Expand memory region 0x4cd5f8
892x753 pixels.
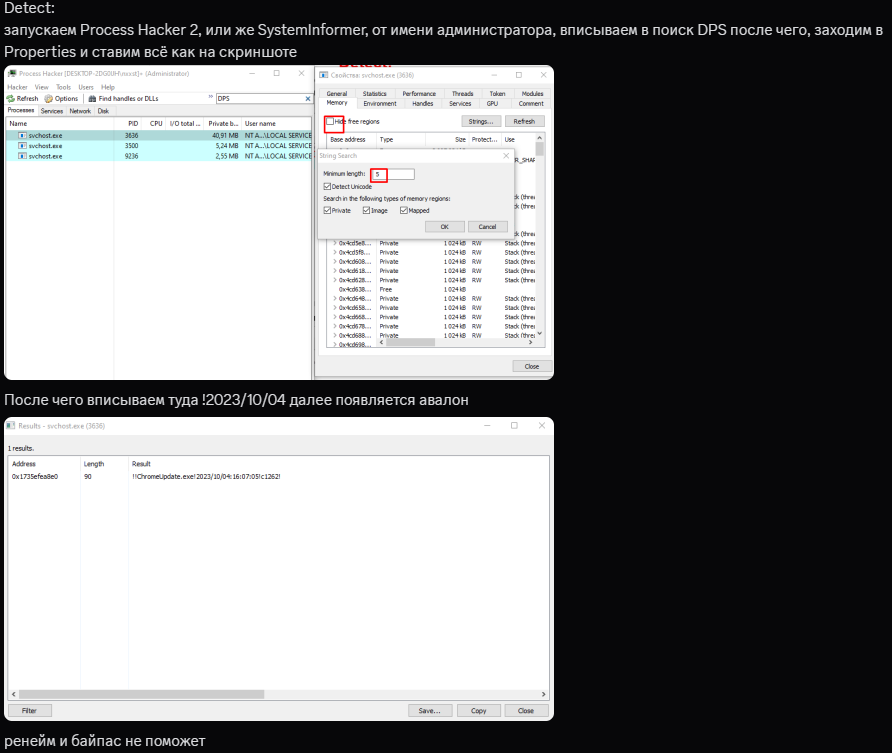click(x=334, y=252)
